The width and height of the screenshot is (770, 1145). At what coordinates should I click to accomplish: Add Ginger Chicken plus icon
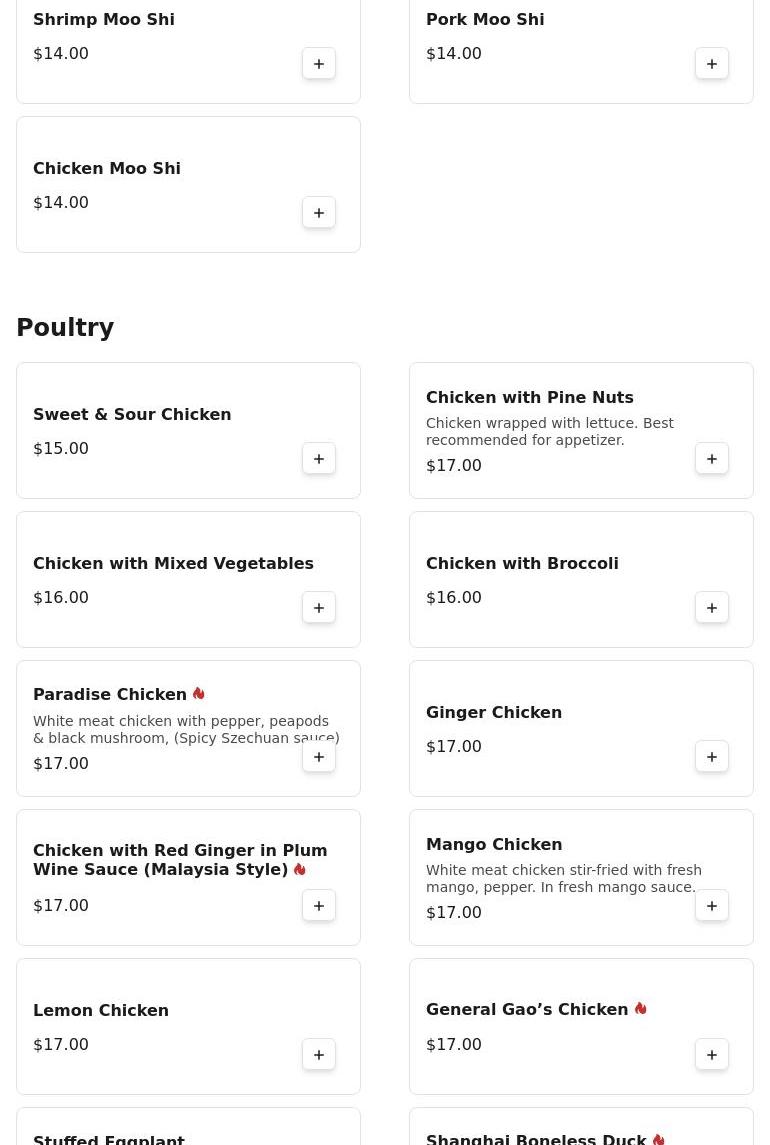point(712,757)
